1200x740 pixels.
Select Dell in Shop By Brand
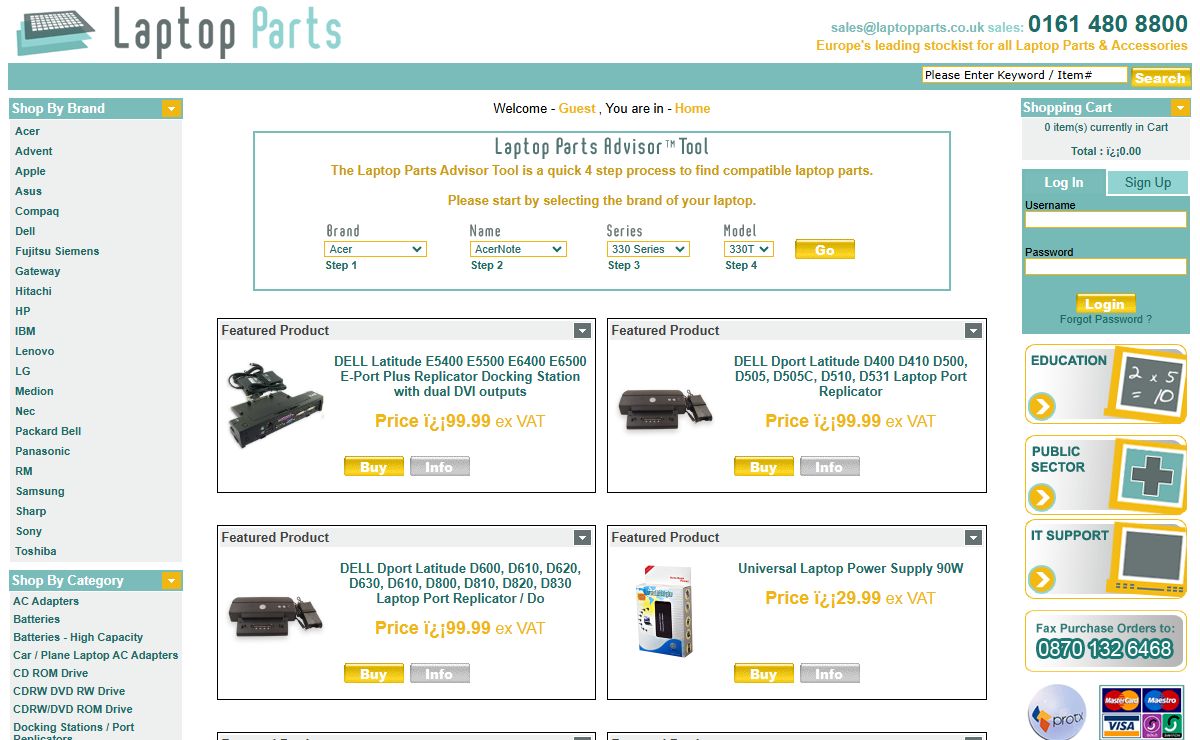point(25,231)
